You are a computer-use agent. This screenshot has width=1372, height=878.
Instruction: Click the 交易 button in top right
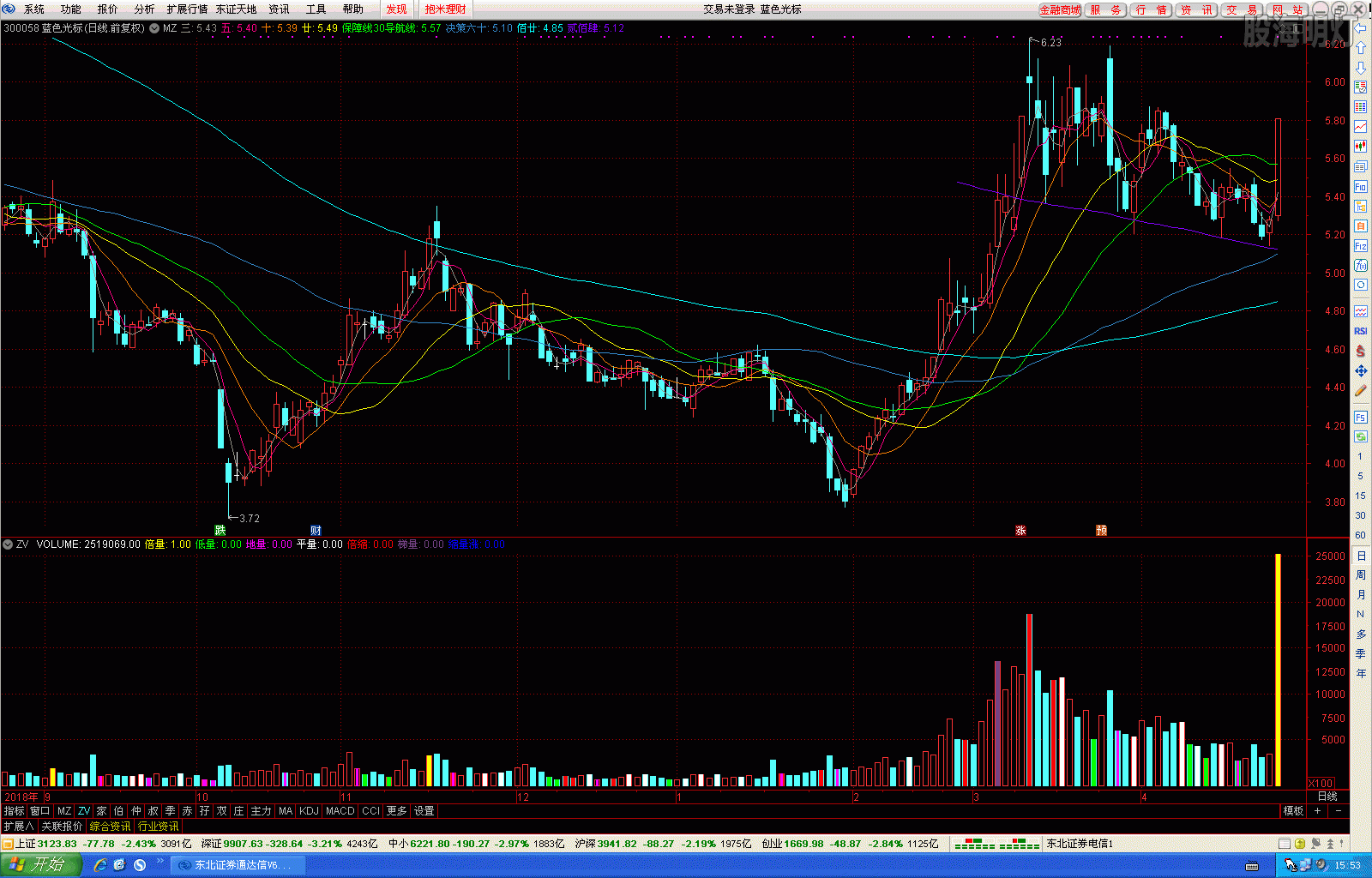click(x=1241, y=10)
